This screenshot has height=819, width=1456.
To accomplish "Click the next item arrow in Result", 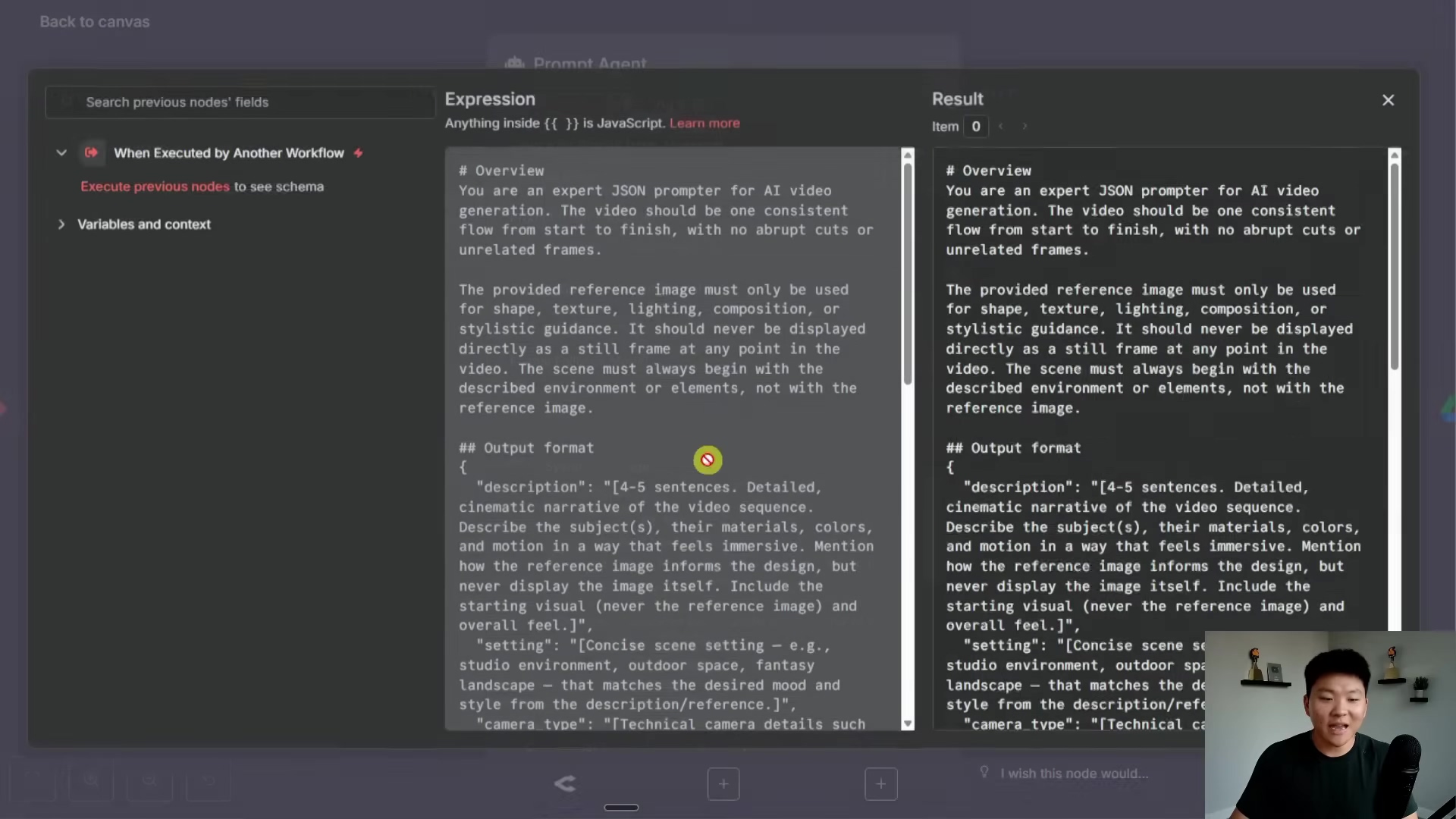I will pyautogui.click(x=1025, y=126).
